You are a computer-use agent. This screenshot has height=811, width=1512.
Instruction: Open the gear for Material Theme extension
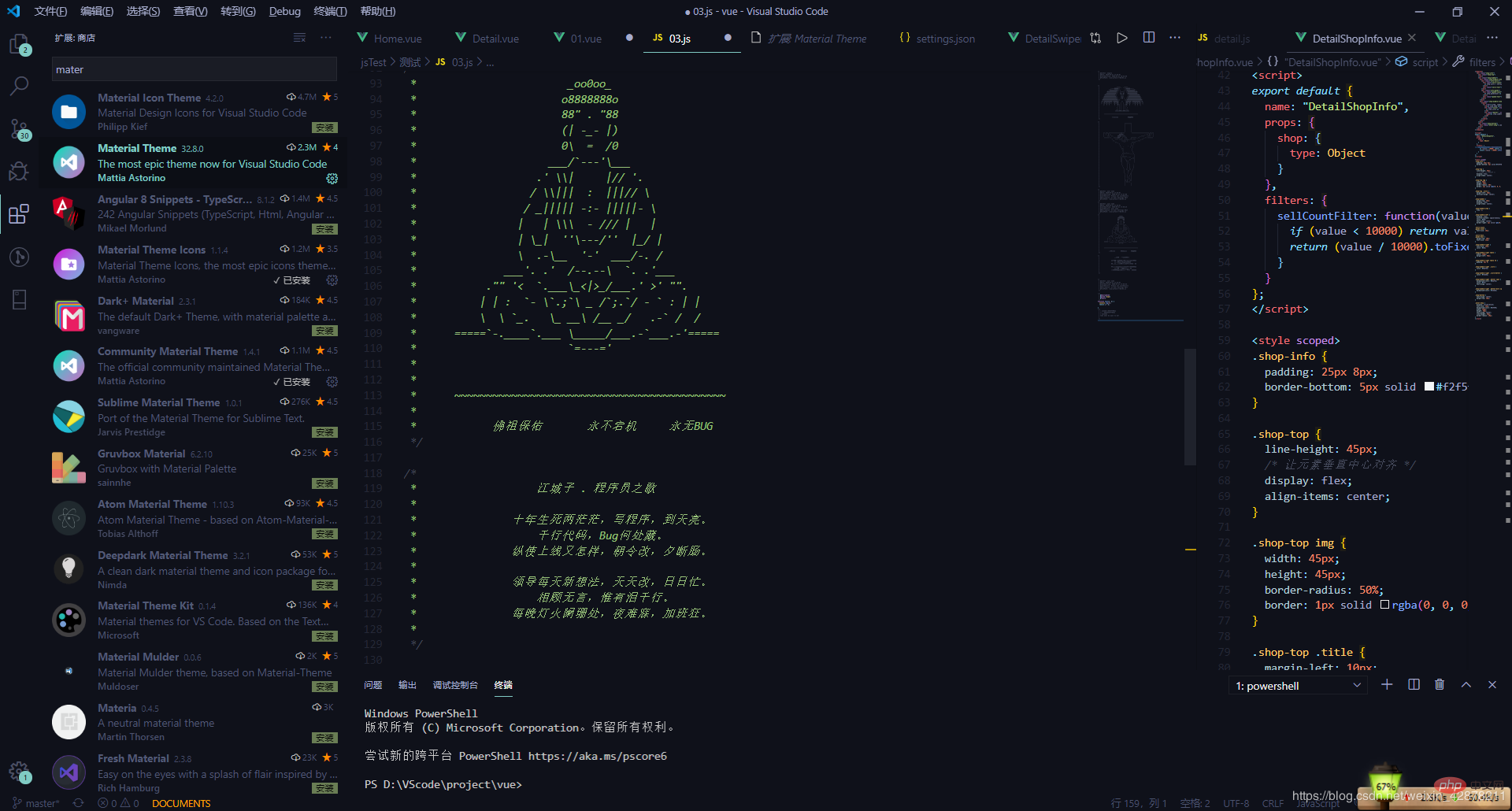coord(332,179)
